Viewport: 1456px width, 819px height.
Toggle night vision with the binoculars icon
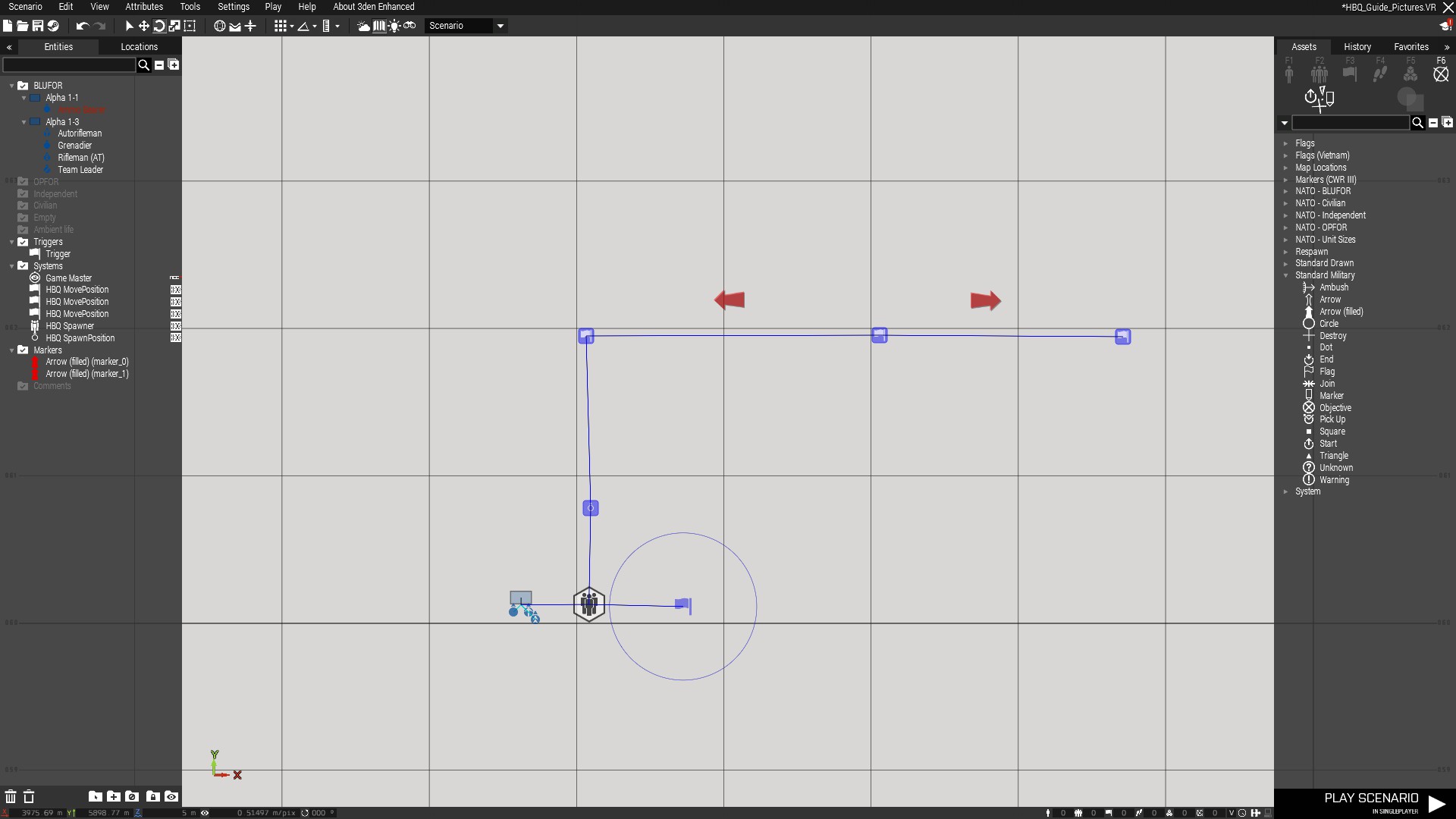(x=409, y=26)
